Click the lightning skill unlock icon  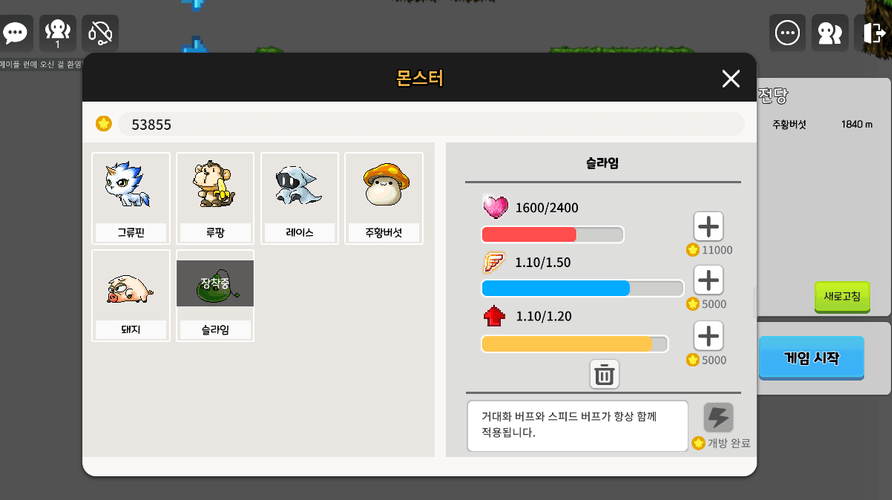point(718,418)
